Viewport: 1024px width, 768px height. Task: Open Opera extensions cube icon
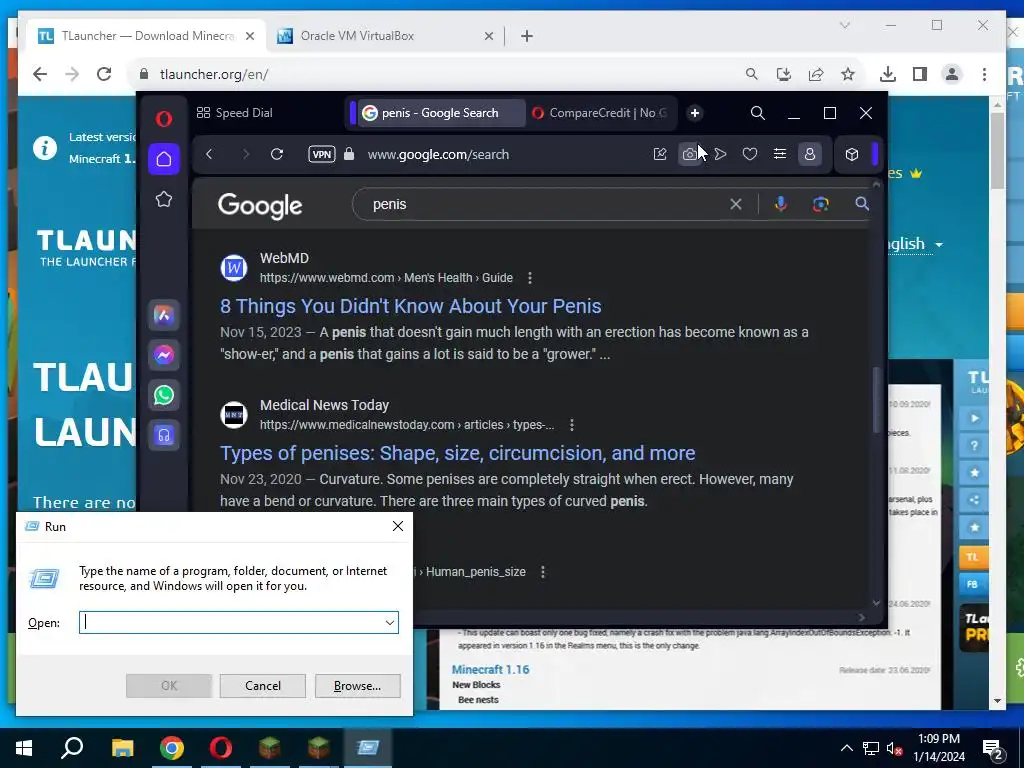(x=852, y=154)
